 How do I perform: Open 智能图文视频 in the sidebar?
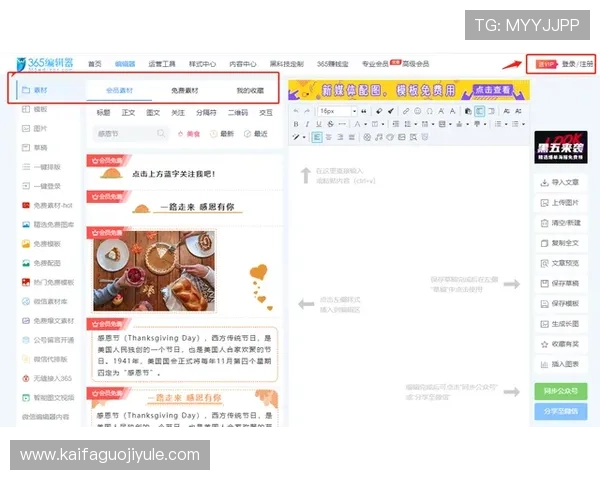pos(48,398)
